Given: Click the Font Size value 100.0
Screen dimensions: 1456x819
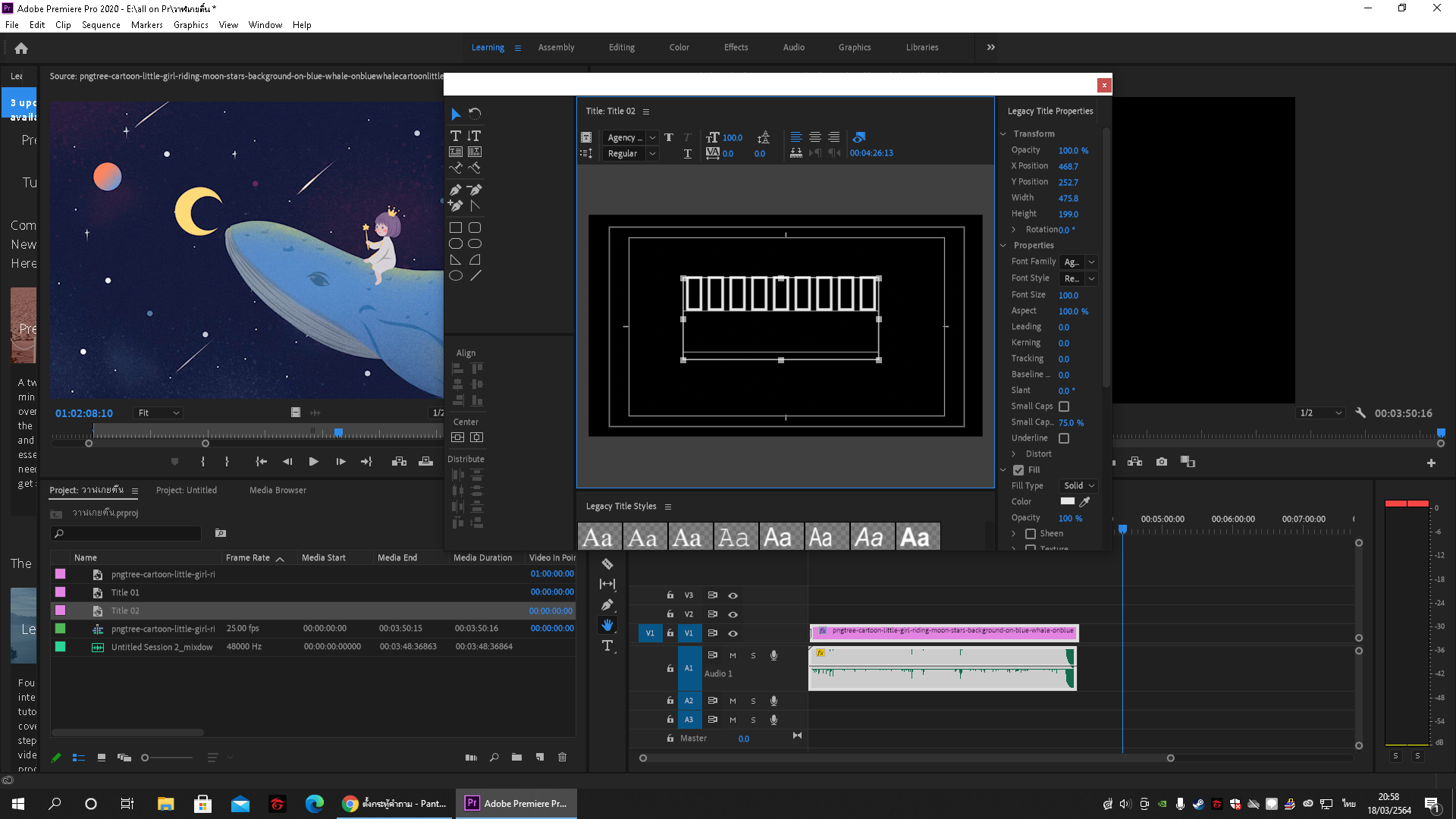Looking at the screenshot, I should point(1068,295).
